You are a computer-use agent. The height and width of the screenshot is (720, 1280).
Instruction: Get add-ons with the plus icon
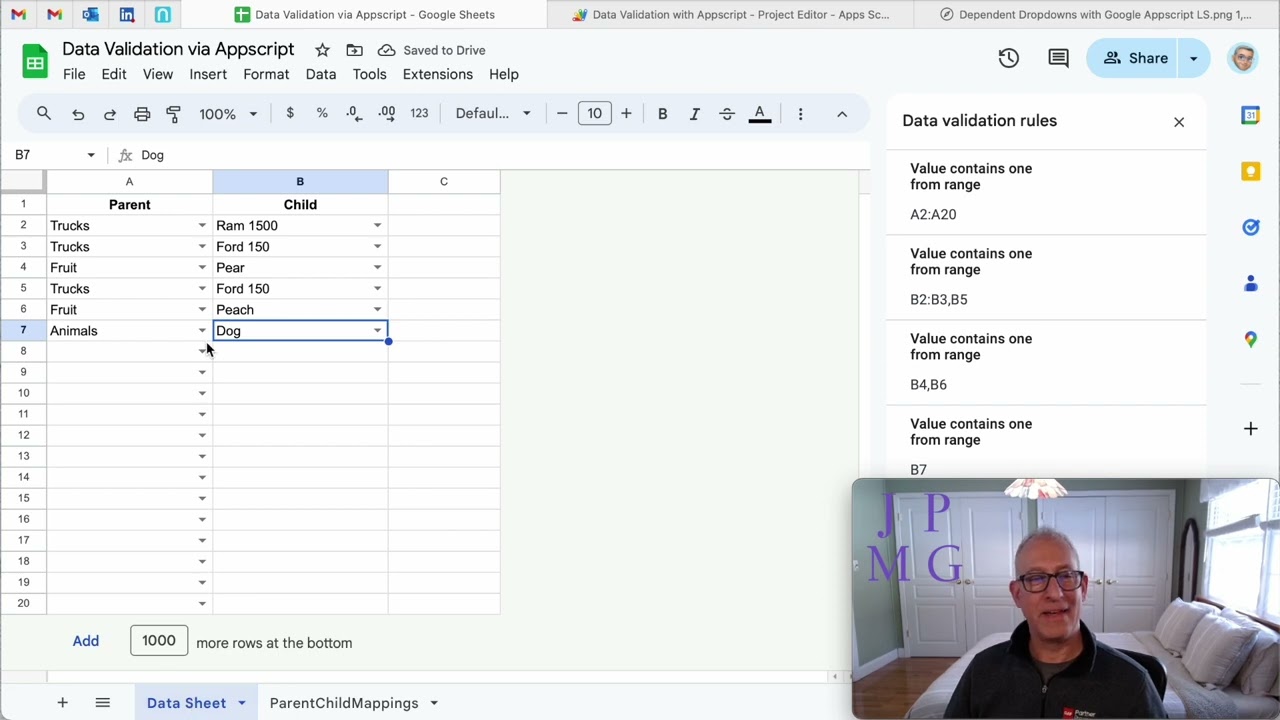click(1250, 429)
